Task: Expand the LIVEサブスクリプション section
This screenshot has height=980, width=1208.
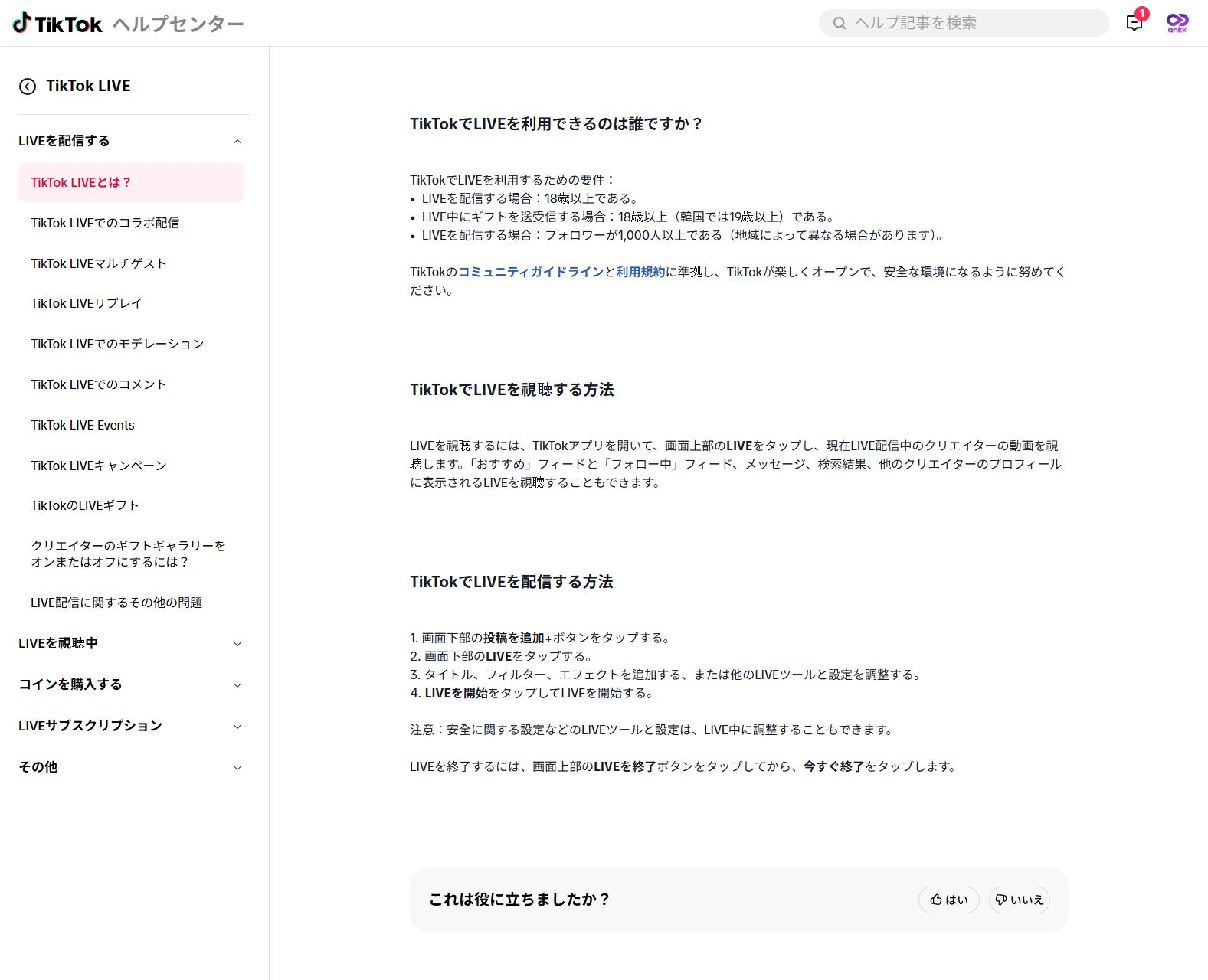Action: (x=131, y=727)
